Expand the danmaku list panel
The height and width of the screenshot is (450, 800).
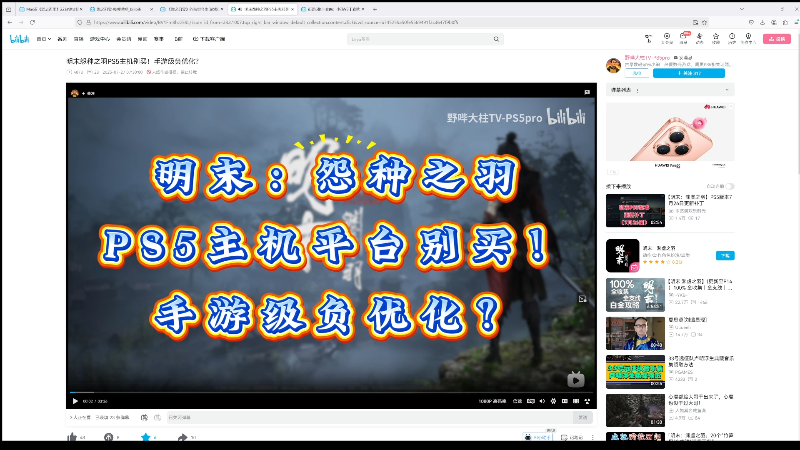670,90
